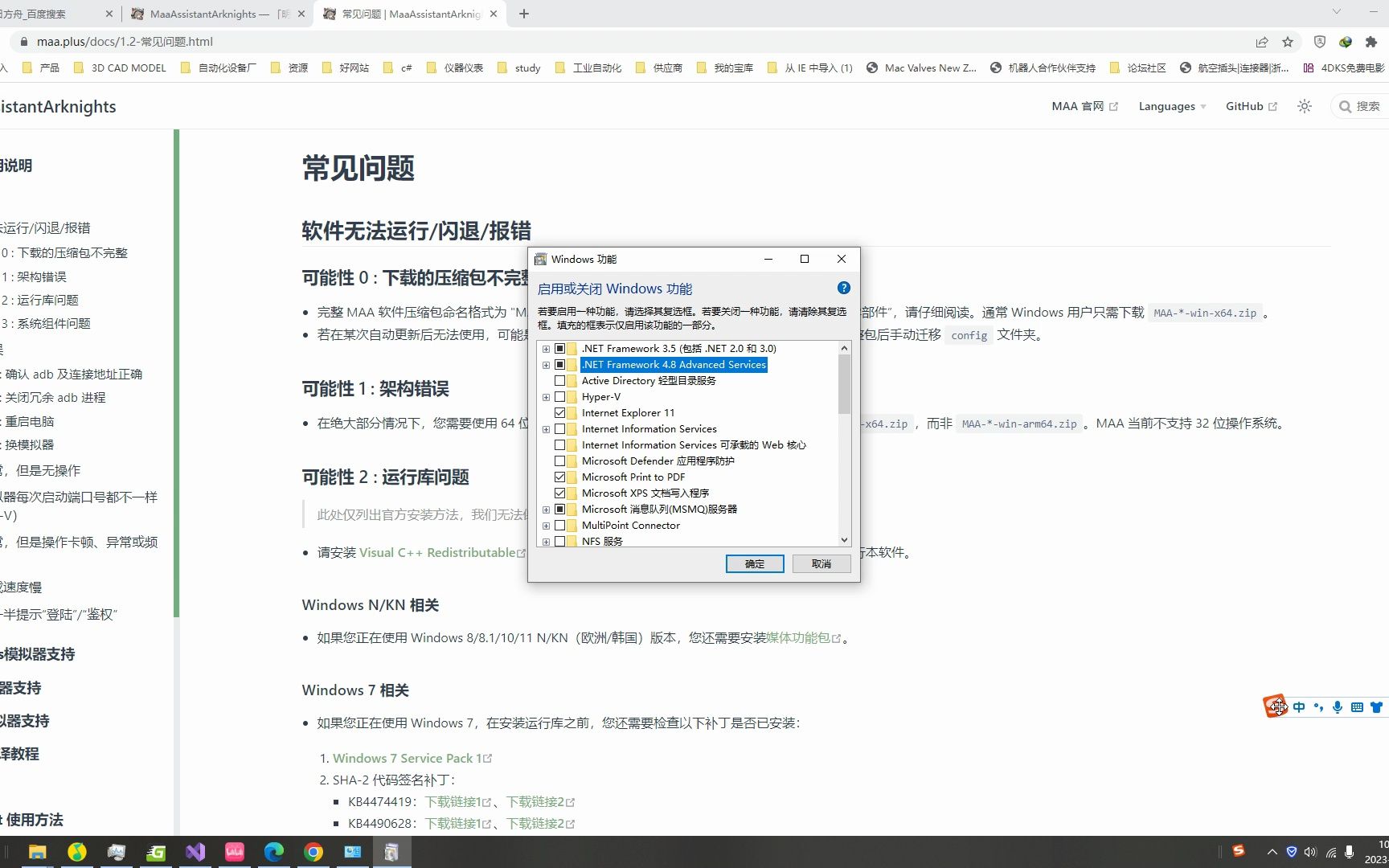The height and width of the screenshot is (868, 1389).
Task: Open Windows 7 Service Pack 1 link
Action: [412, 758]
